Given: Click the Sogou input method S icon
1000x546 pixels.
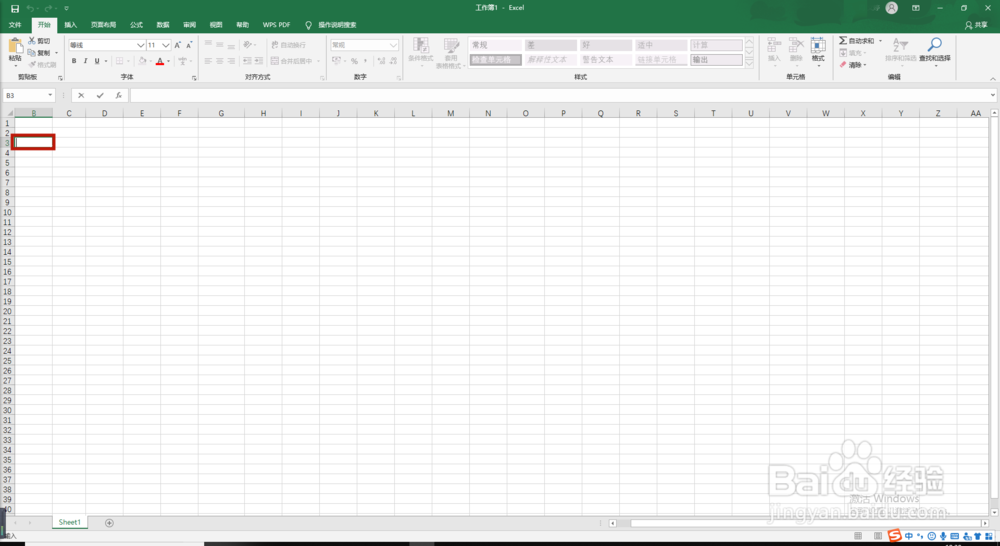Looking at the screenshot, I should click(x=895, y=536).
